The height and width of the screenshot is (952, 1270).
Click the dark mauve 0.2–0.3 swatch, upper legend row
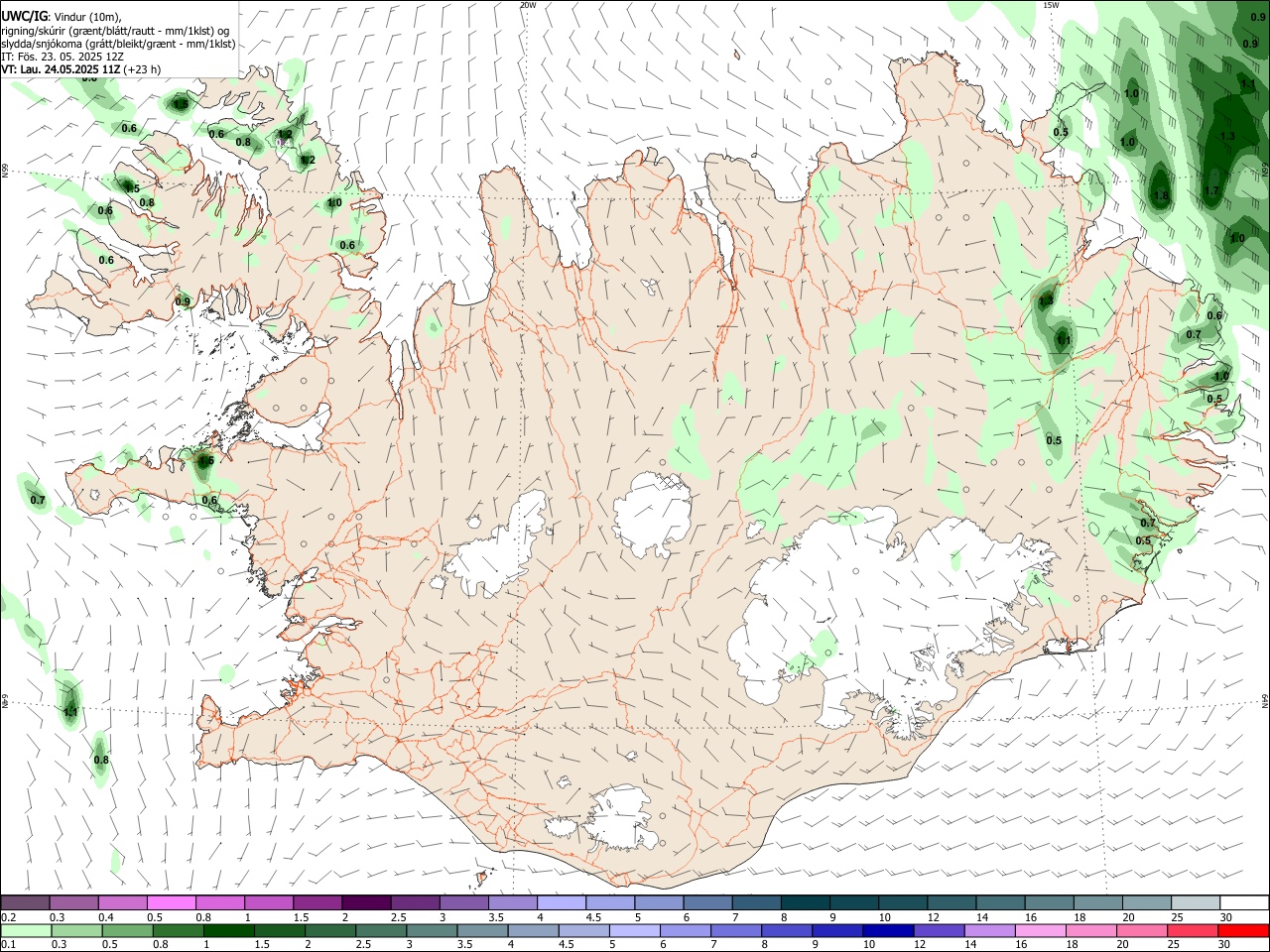coord(25,902)
